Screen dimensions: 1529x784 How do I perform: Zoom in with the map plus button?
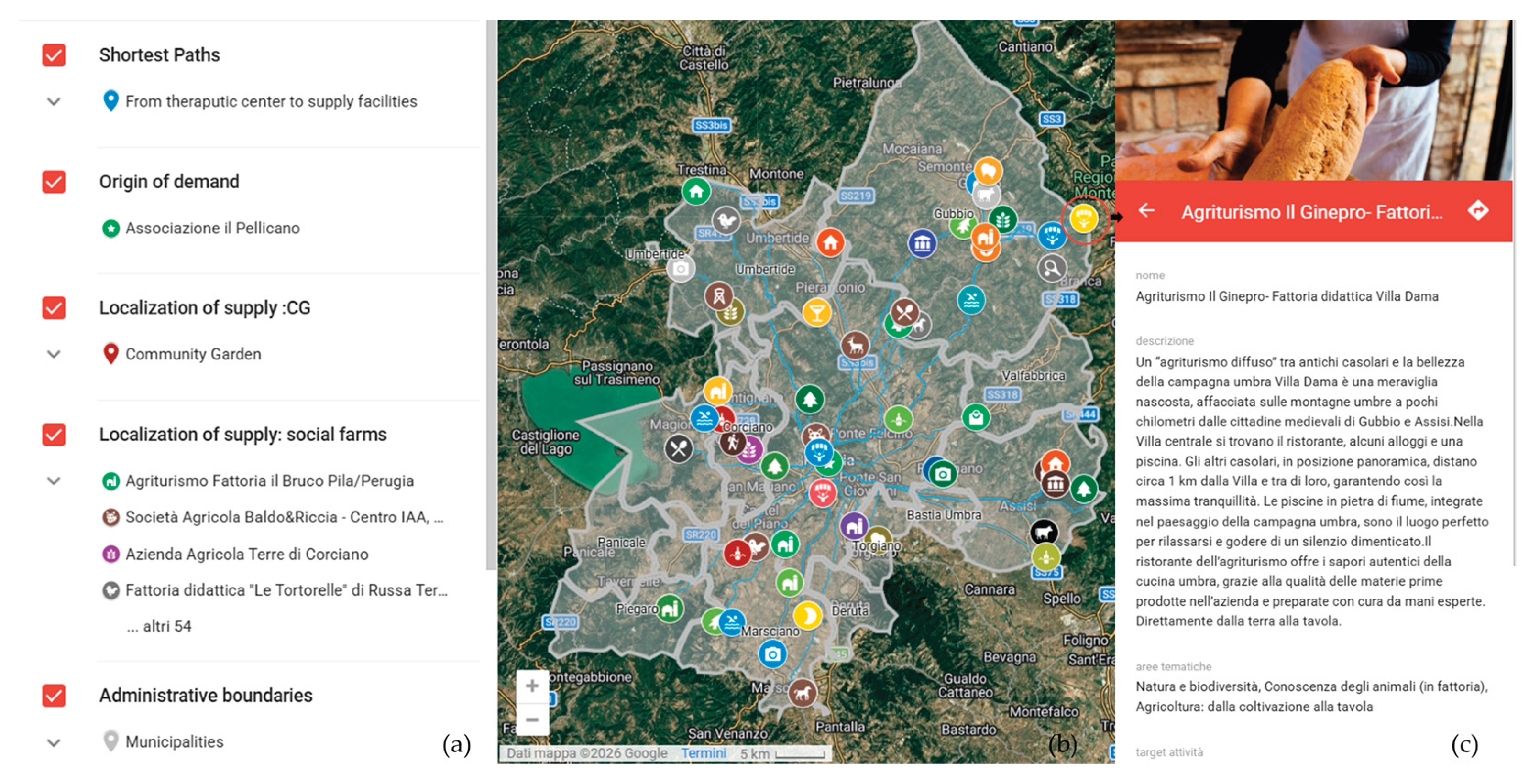532,686
